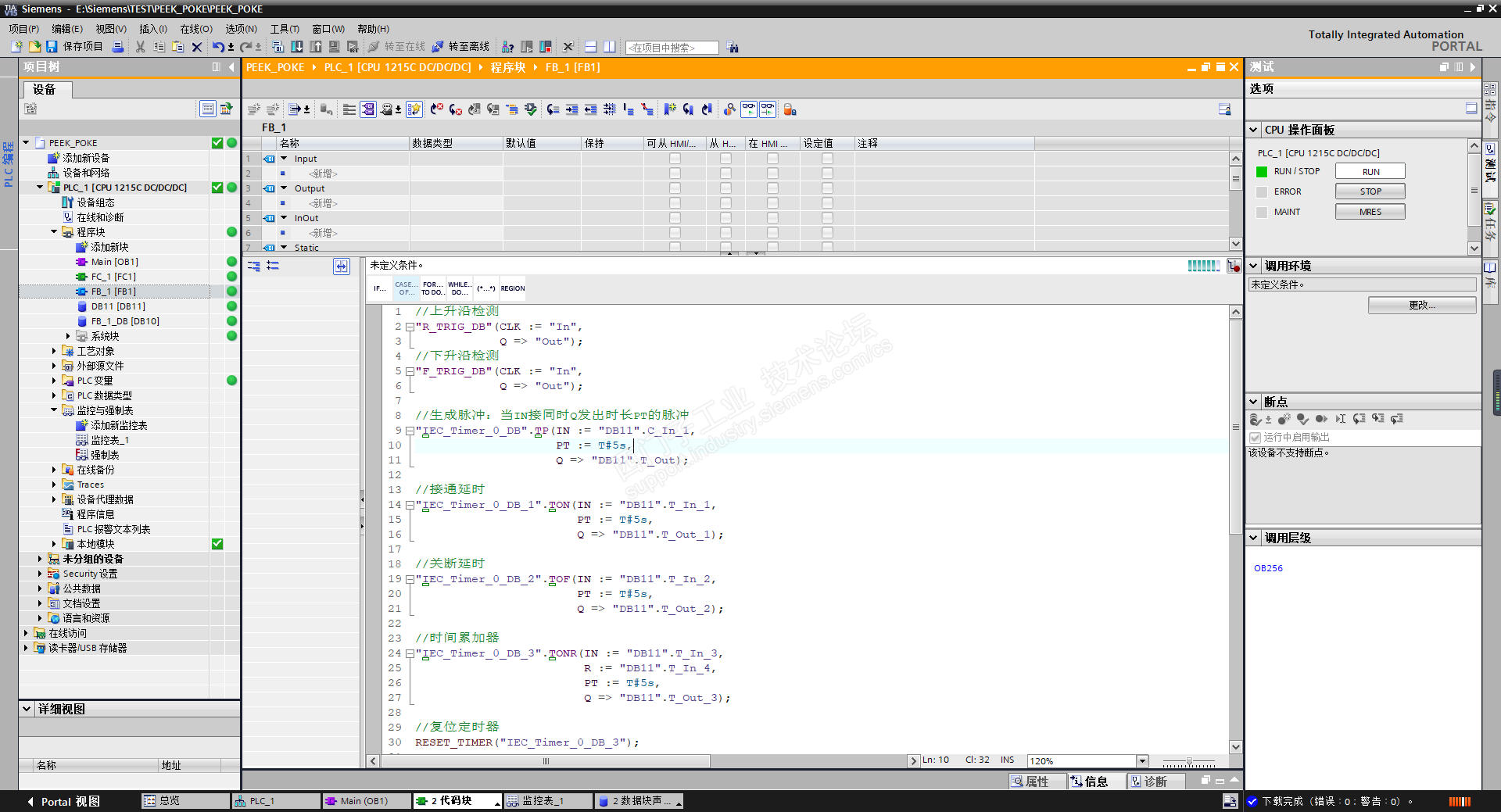This screenshot has height=812, width=1501.
Task: Click the save project disk icon
Action: [x=52, y=47]
